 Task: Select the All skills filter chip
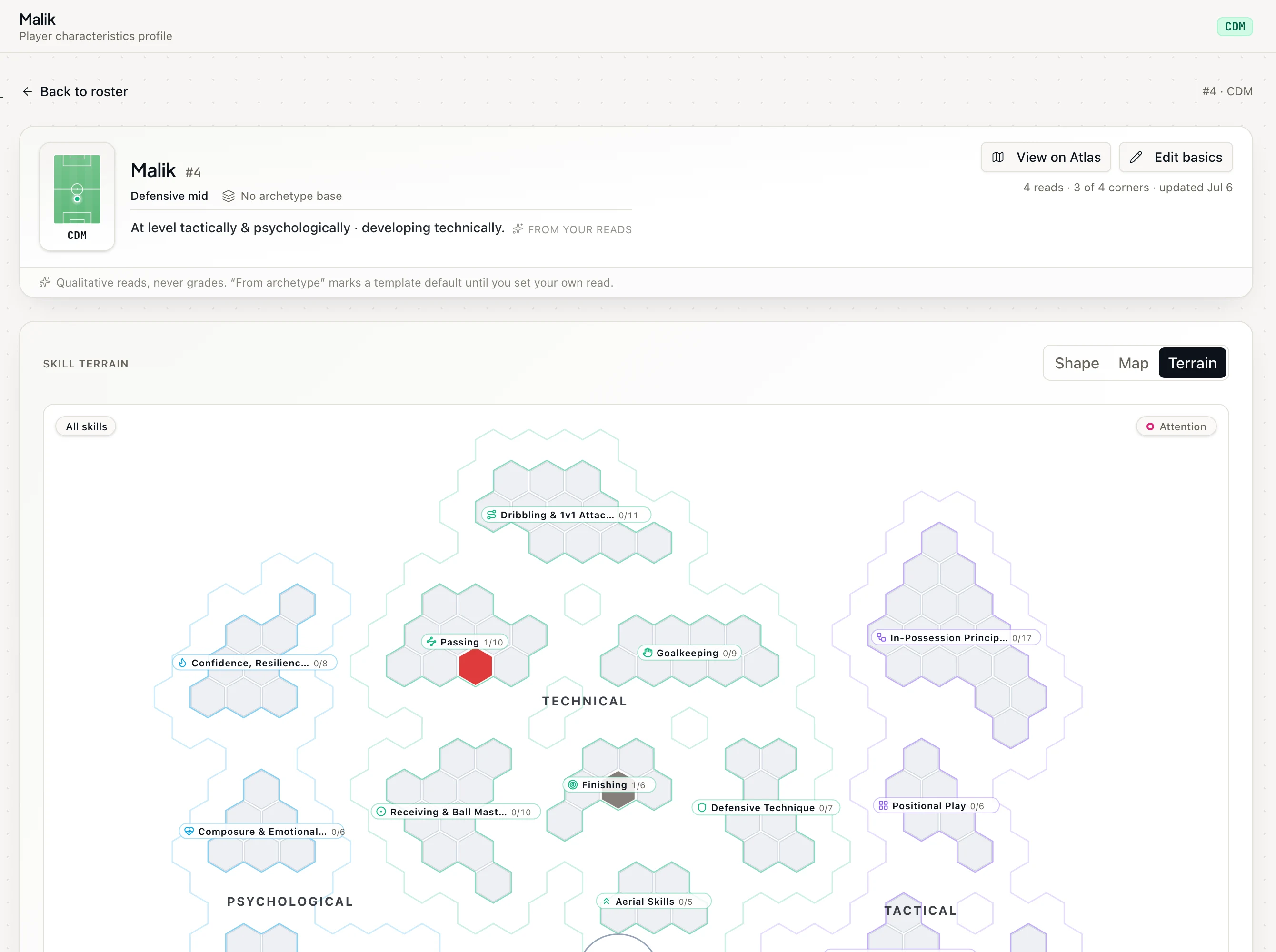(86, 426)
